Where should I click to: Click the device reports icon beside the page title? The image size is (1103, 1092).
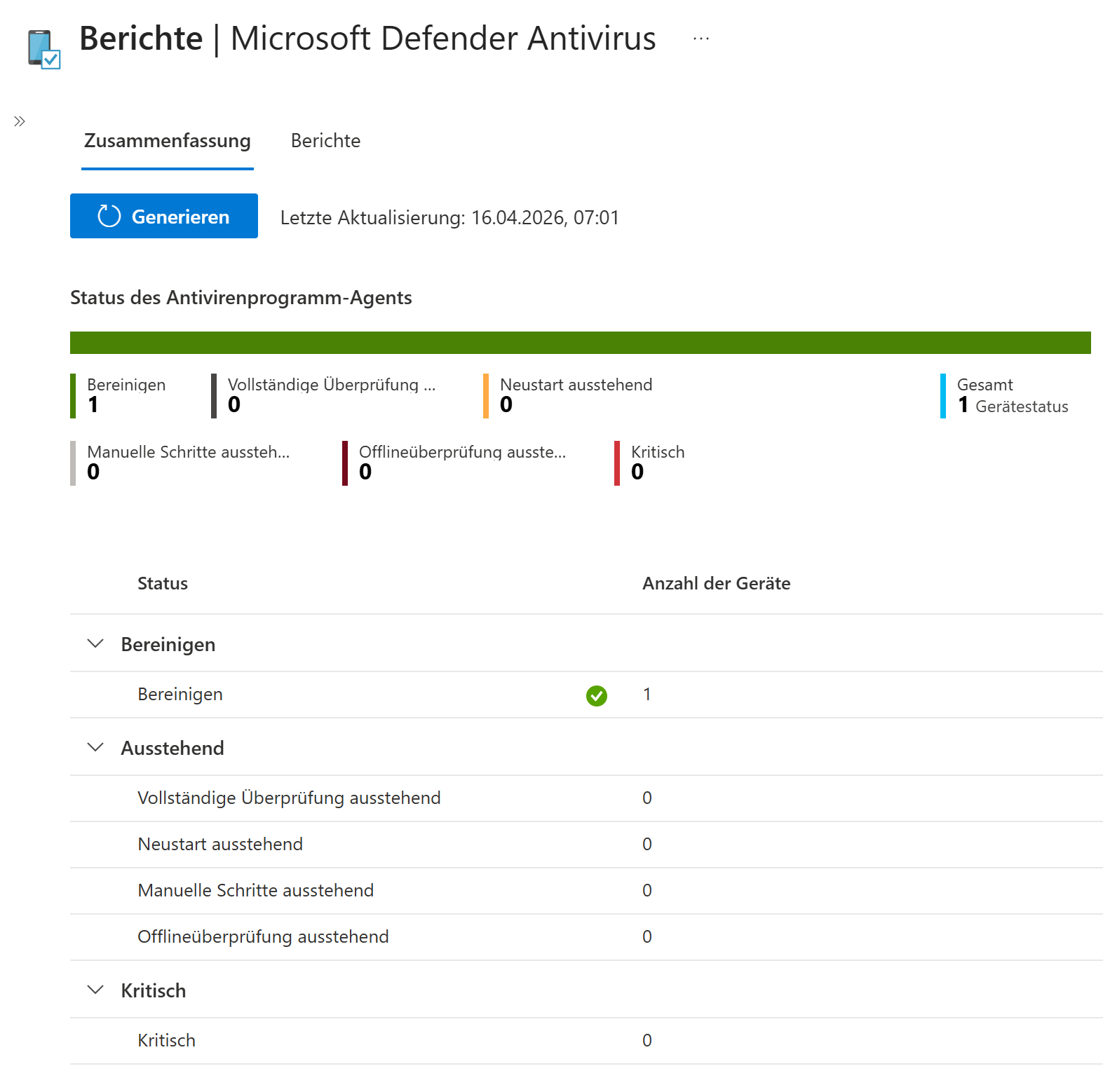[x=44, y=49]
